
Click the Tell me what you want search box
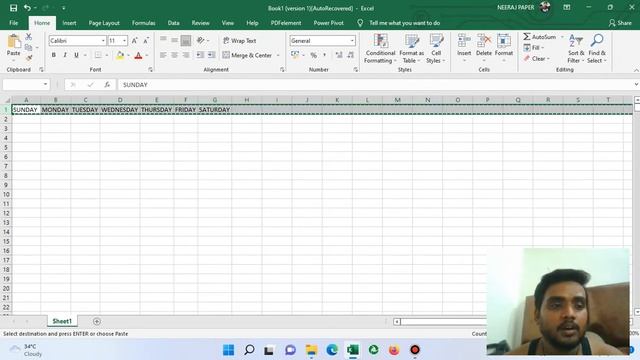pyautogui.click(x=404, y=23)
